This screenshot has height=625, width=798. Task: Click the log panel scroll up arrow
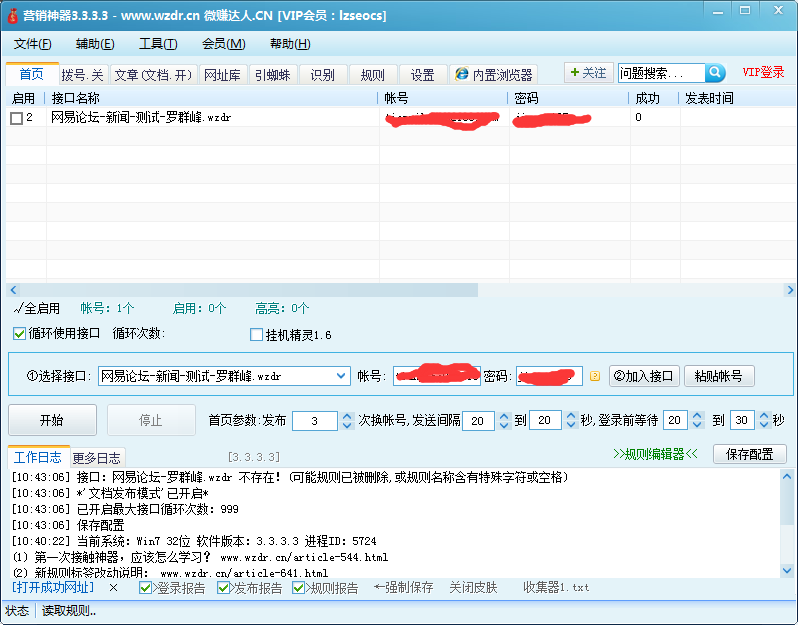(x=787, y=477)
